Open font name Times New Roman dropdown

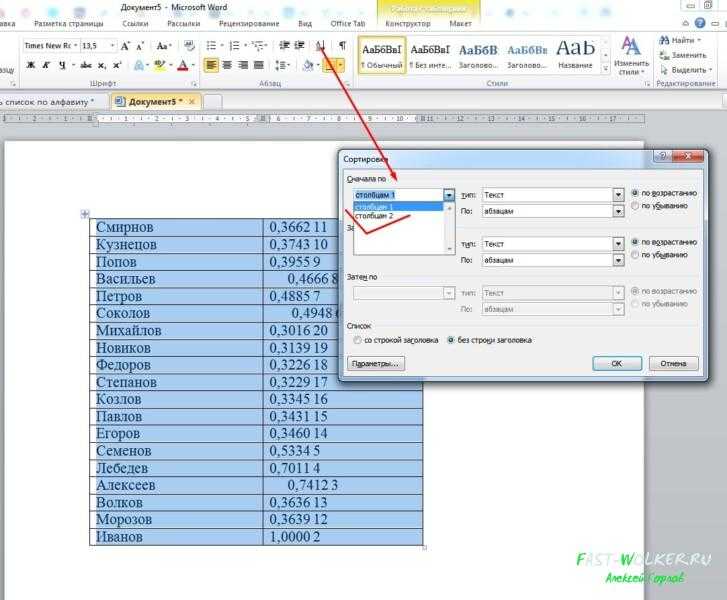tap(76, 45)
